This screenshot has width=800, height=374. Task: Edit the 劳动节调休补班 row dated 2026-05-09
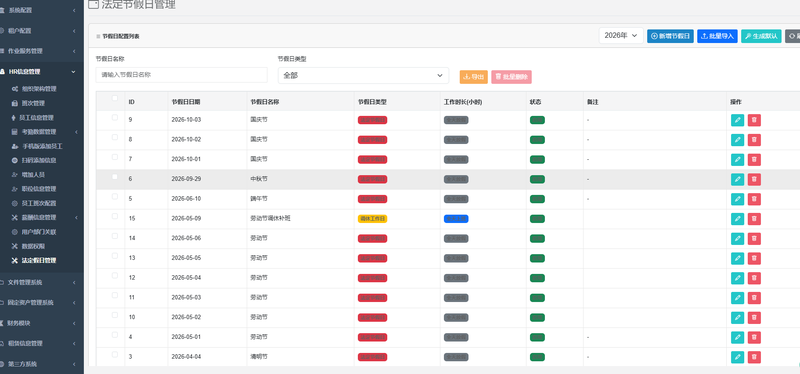[x=737, y=219]
